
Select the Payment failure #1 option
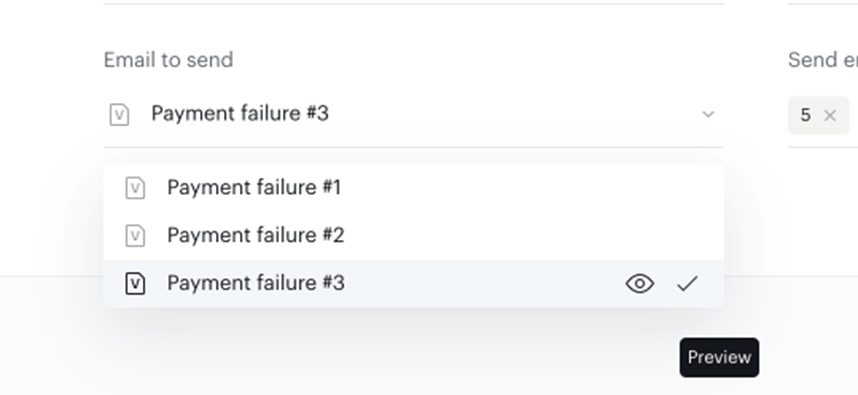point(414,188)
